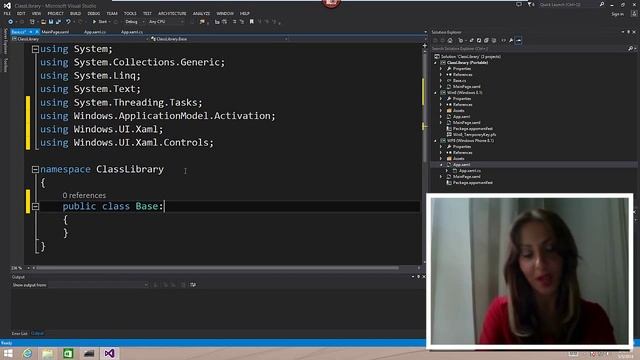Select Assets folder under Win8 project
The width and height of the screenshot is (640, 360).
pyautogui.click(x=458, y=111)
